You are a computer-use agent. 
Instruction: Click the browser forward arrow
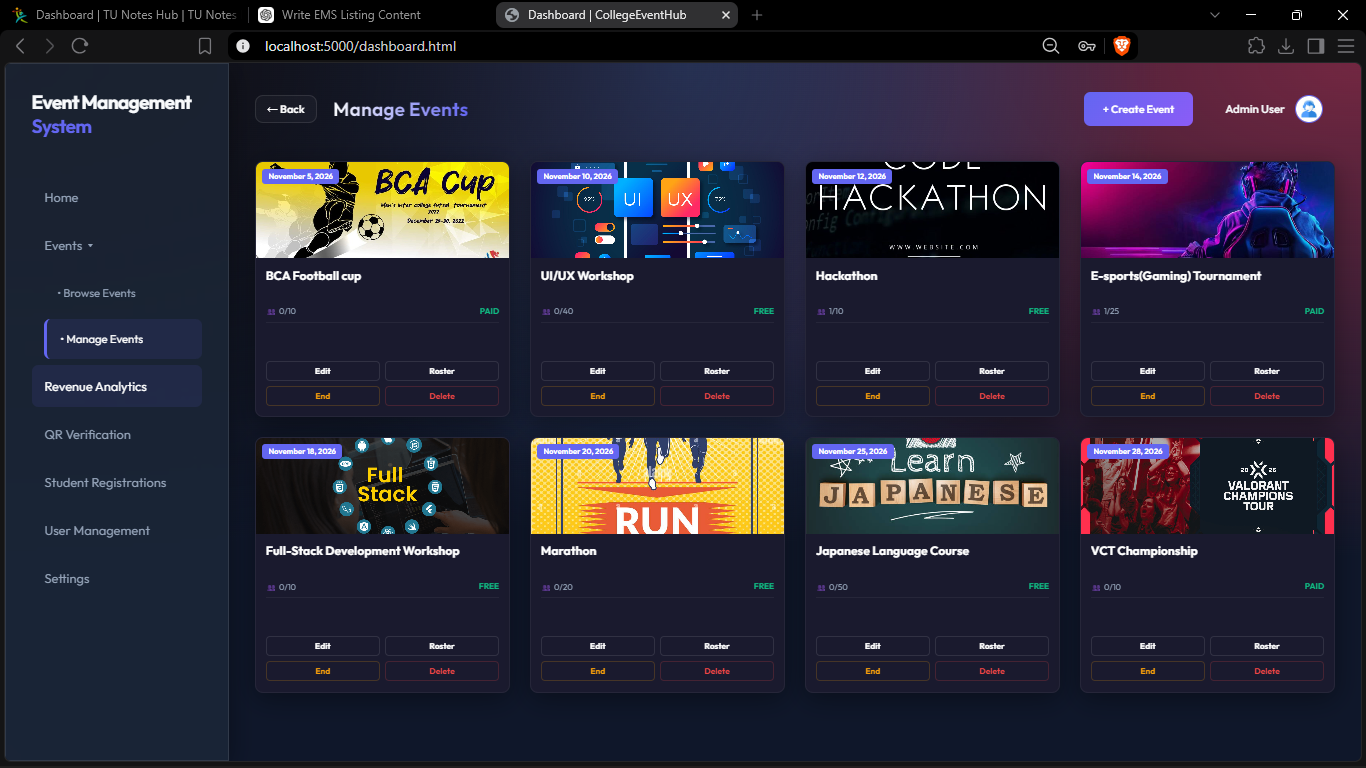pyautogui.click(x=50, y=46)
